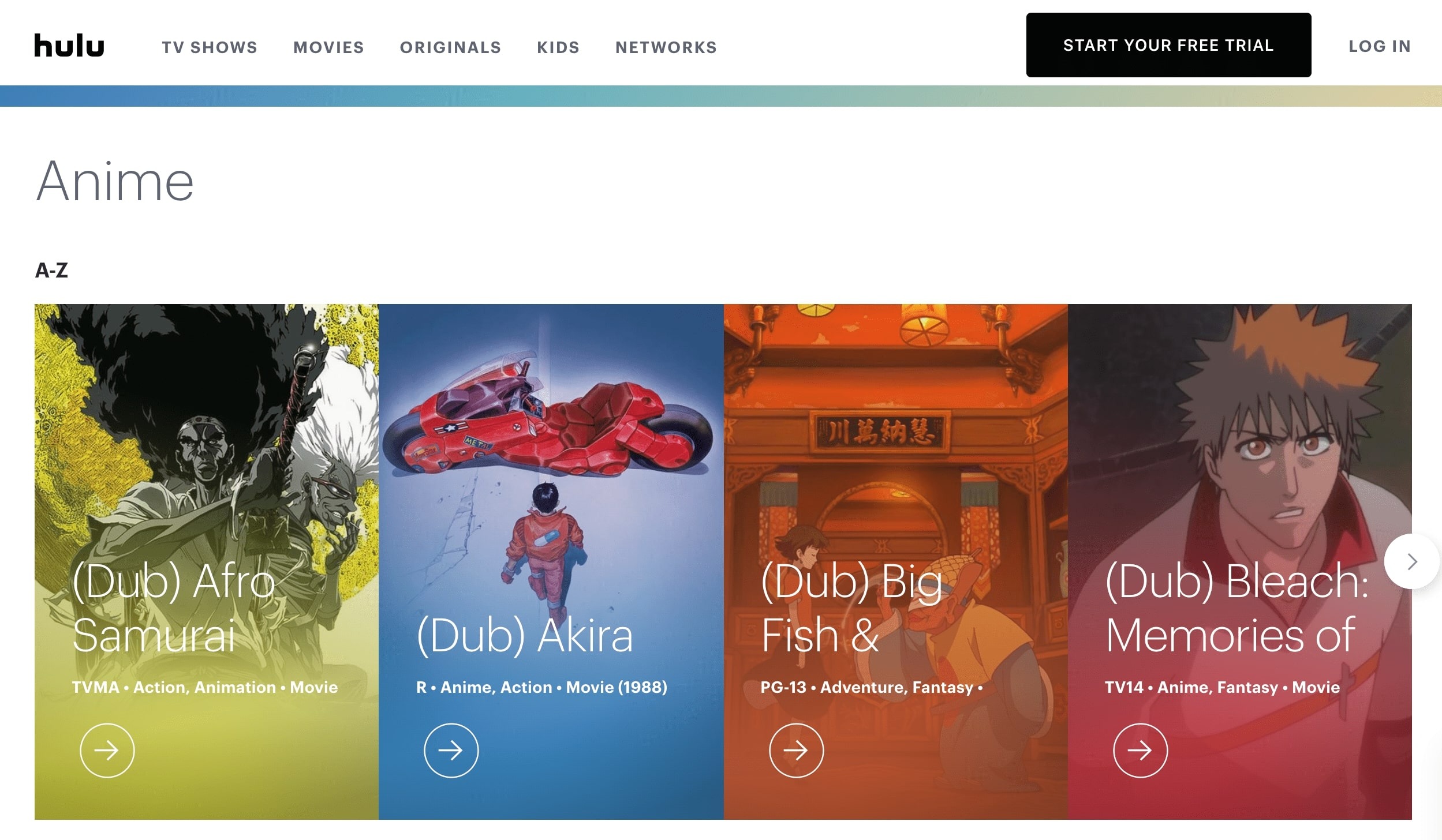Click the Anime page heading
Image resolution: width=1442 pixels, height=840 pixels.
pyautogui.click(x=115, y=182)
